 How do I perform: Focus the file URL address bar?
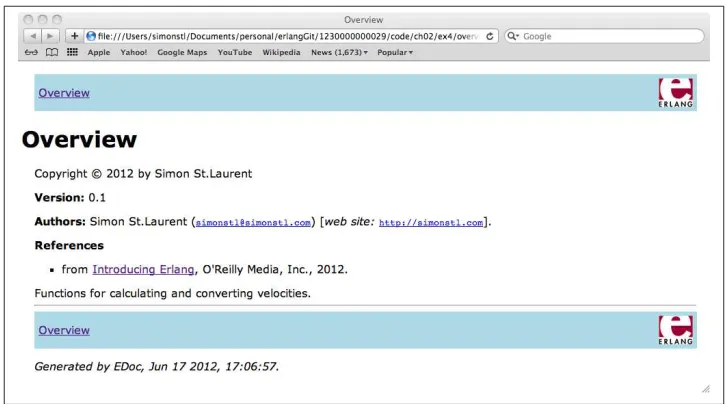291,36
